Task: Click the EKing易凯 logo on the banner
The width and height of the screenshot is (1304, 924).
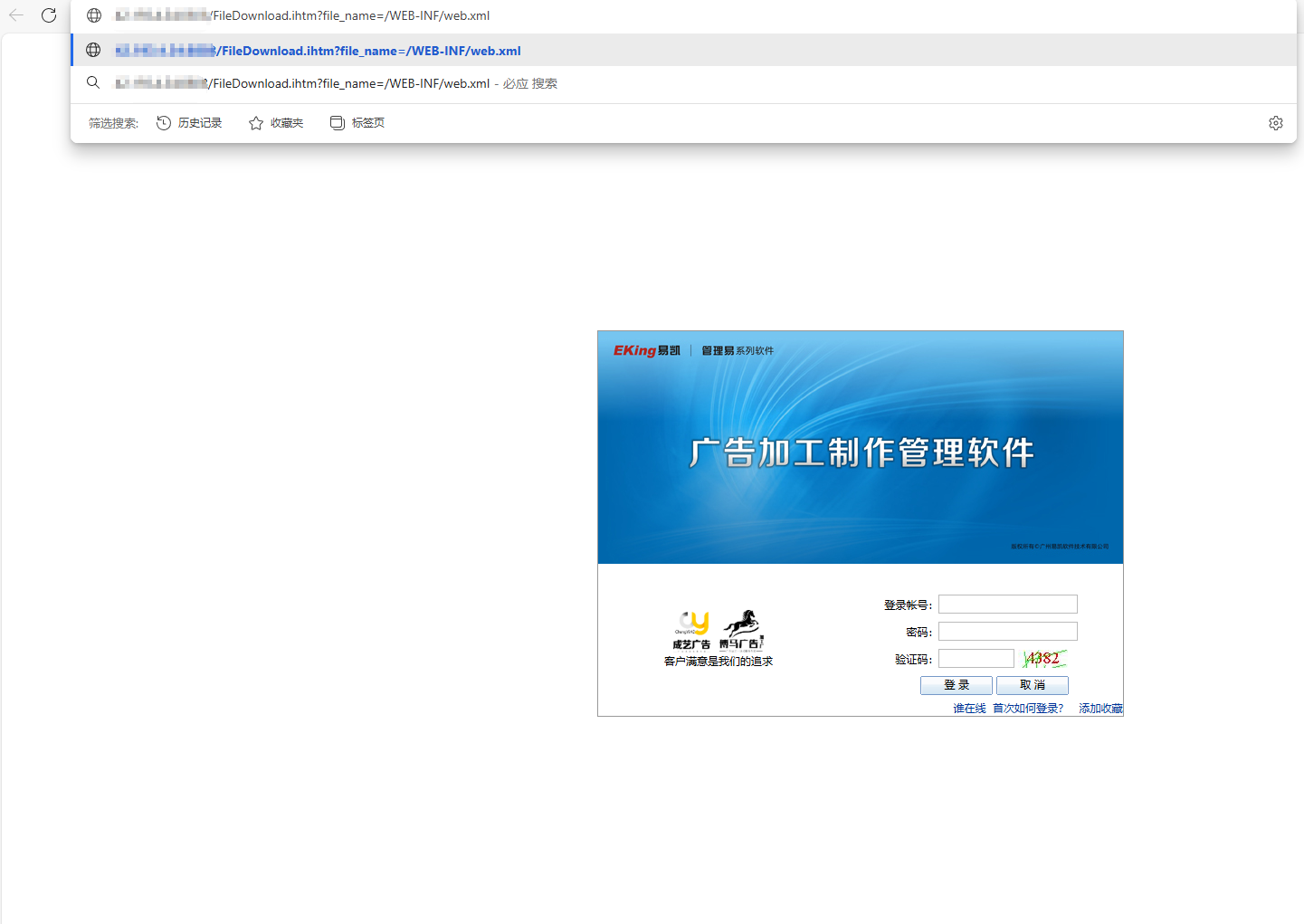Action: coord(646,350)
